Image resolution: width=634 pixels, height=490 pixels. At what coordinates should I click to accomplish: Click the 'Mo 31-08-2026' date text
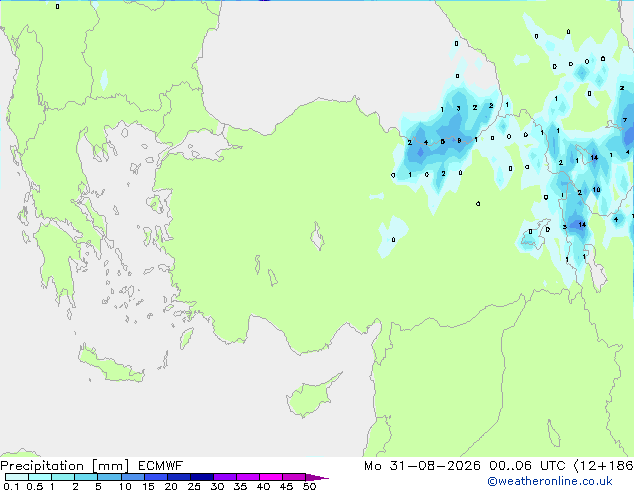tap(422, 466)
